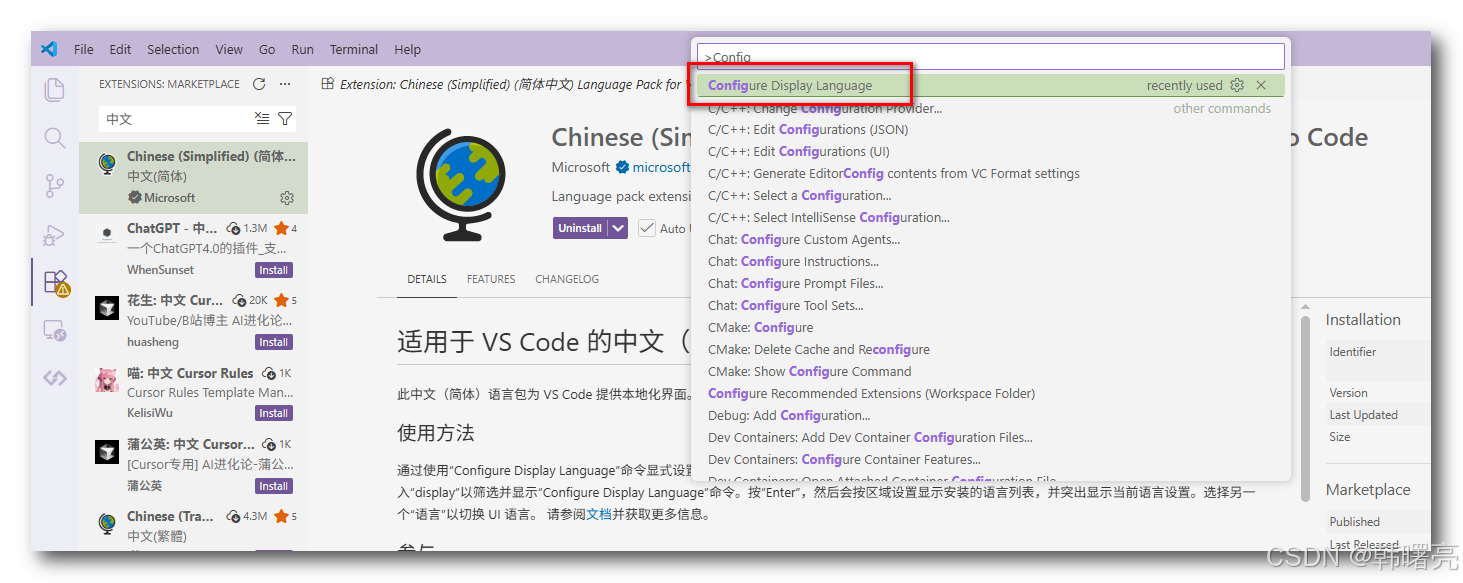This screenshot has height=583, width=1463.
Task: Open the Explorer view in activity bar
Action: [55, 90]
